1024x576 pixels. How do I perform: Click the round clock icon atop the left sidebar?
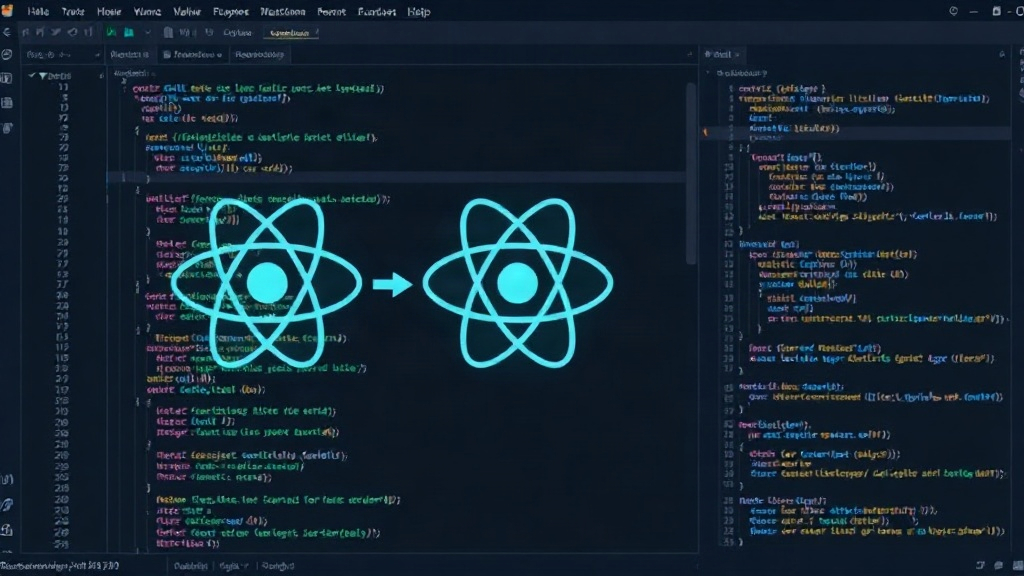coord(7,55)
